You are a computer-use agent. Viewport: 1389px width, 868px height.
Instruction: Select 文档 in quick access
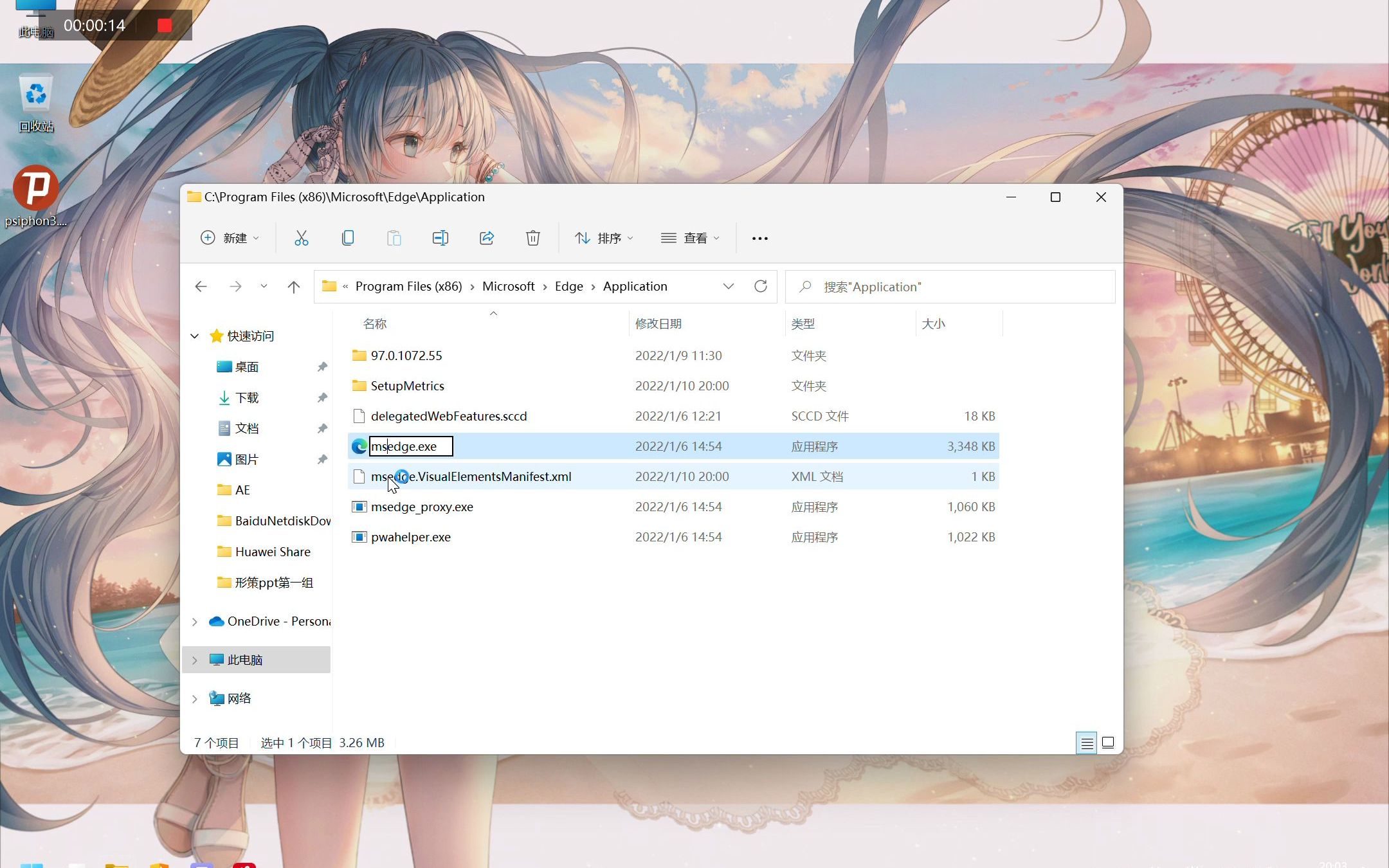click(246, 428)
